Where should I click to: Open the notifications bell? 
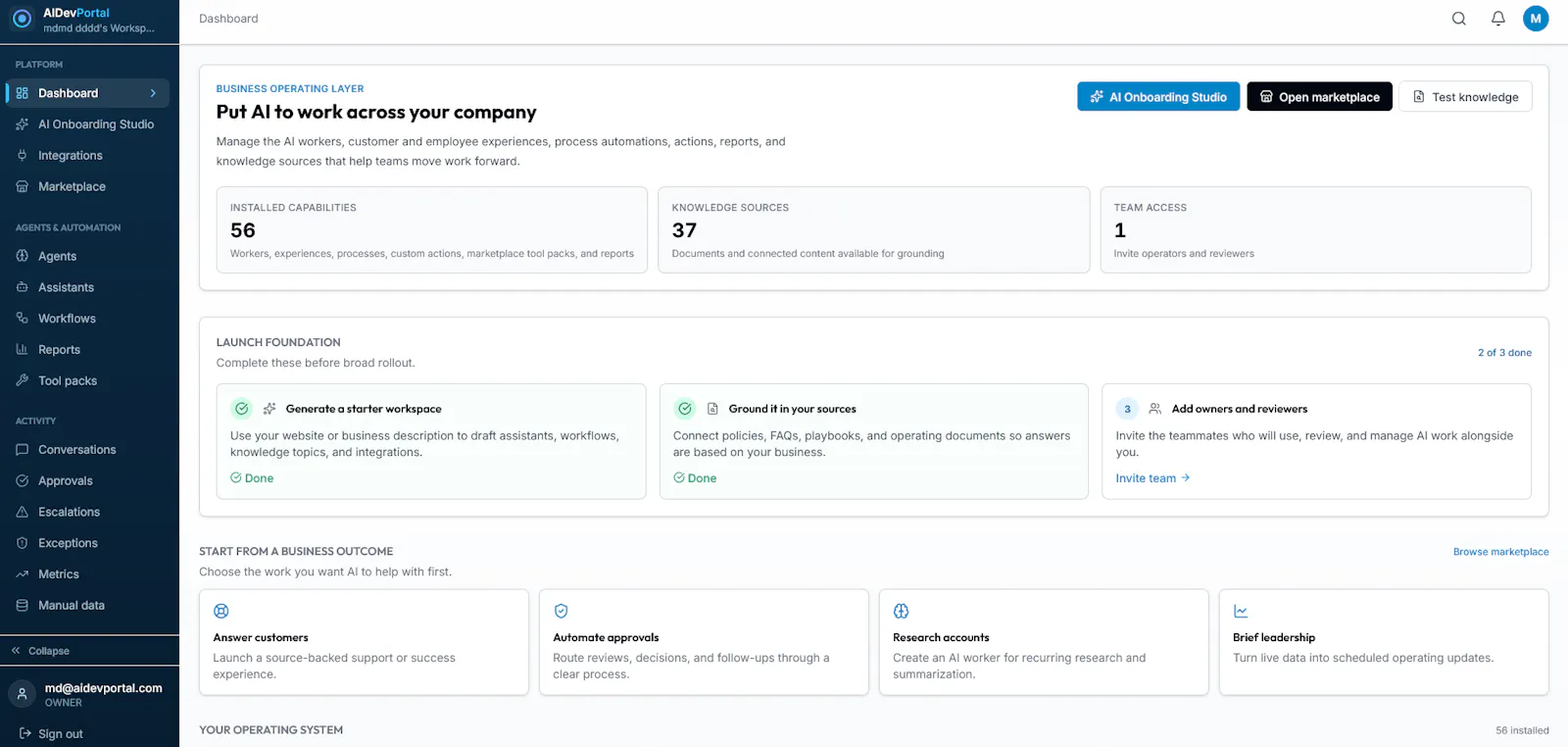click(1497, 19)
